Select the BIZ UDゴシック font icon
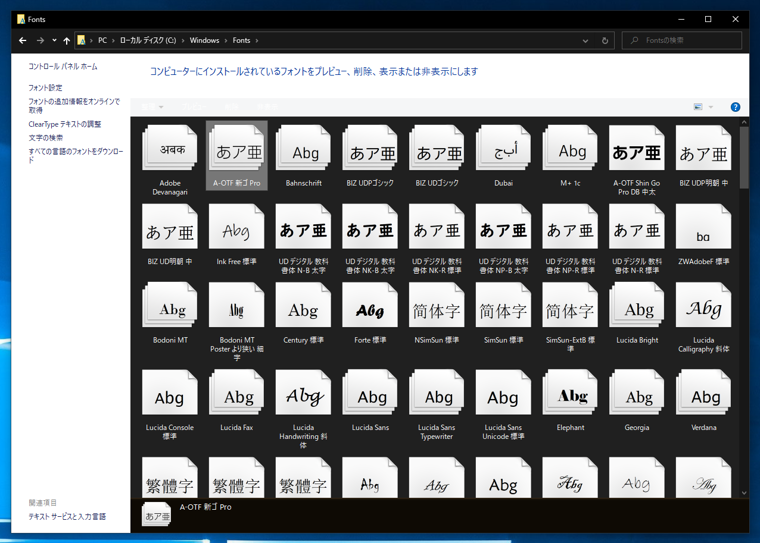The width and height of the screenshot is (760, 543). click(x=437, y=148)
